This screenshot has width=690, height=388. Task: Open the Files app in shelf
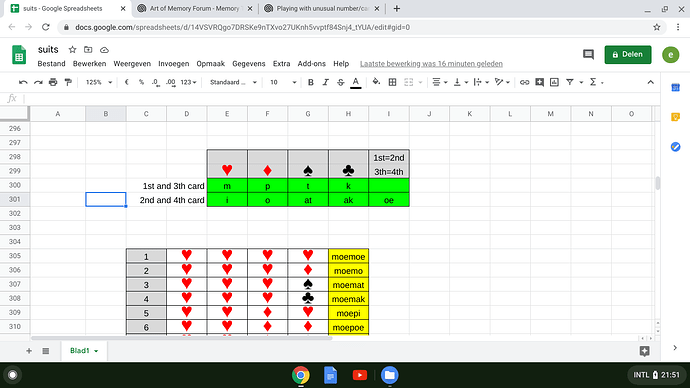389,375
